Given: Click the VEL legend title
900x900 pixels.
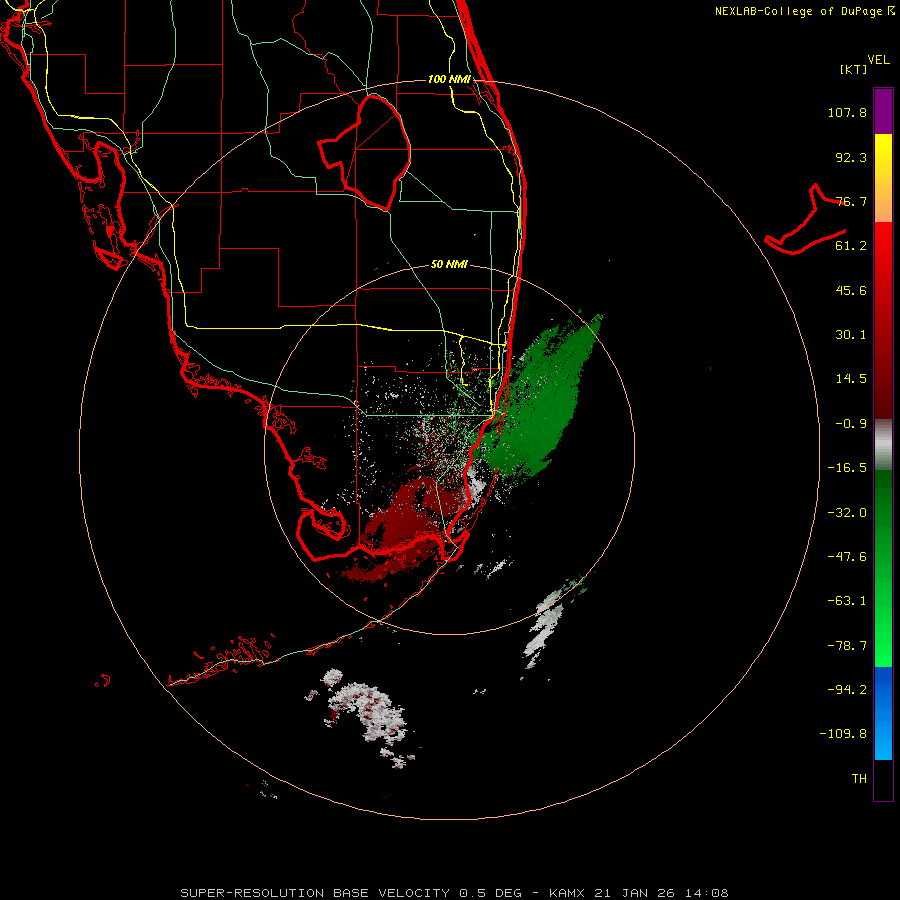Looking at the screenshot, I should pos(878,60).
